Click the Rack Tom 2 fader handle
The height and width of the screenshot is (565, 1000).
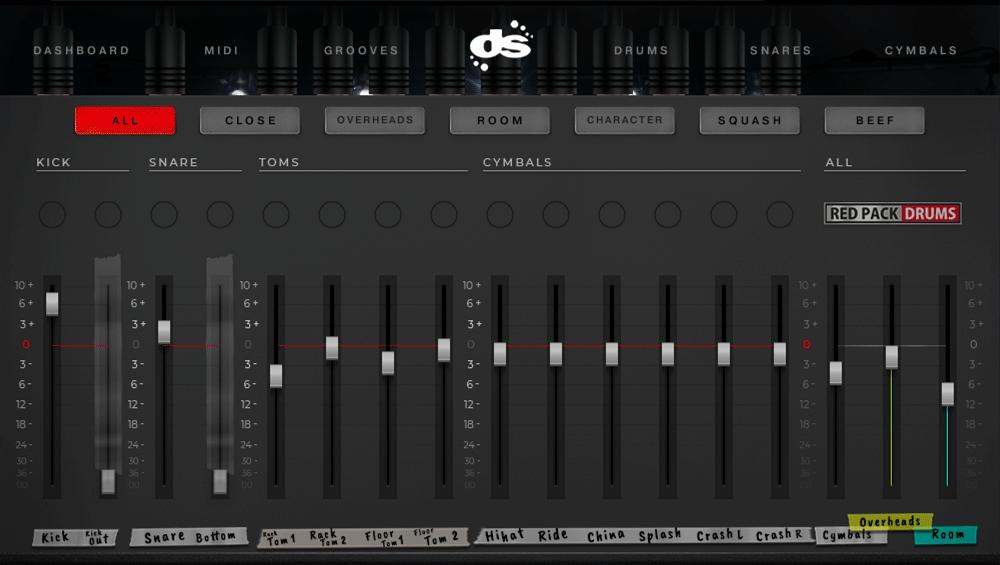click(x=332, y=348)
